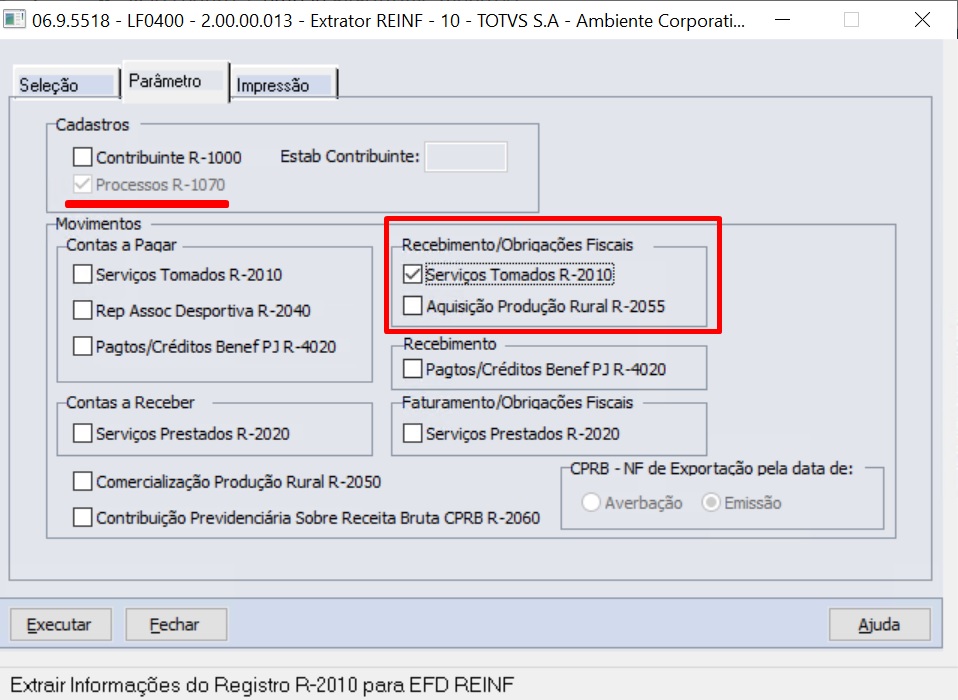Screen dimensions: 958x700
Task: Toggle the Processos R-1070 checkbox
Action: 82,184
